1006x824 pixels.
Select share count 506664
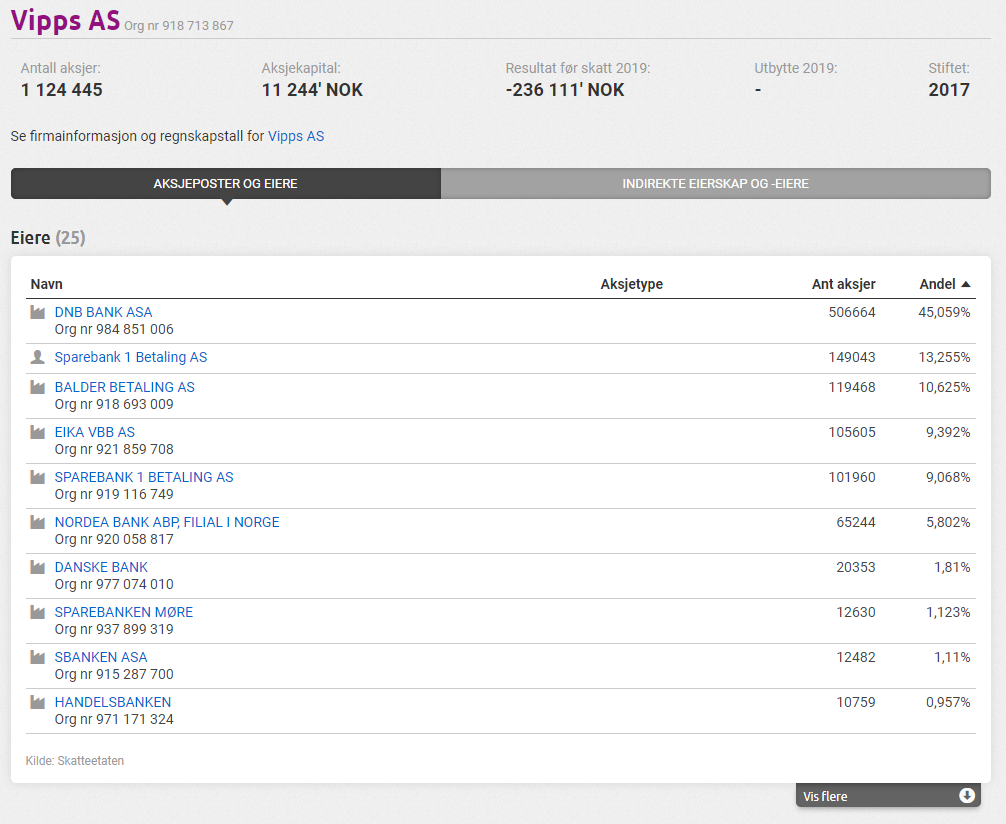[851, 313]
